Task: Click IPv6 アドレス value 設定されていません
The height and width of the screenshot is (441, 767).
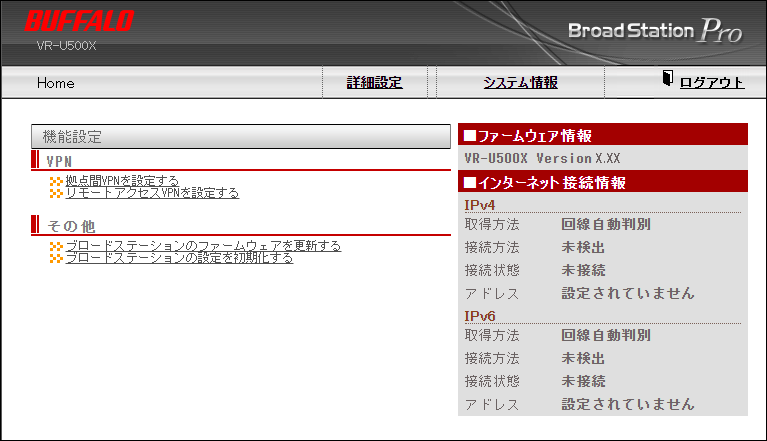Action: [x=628, y=404]
